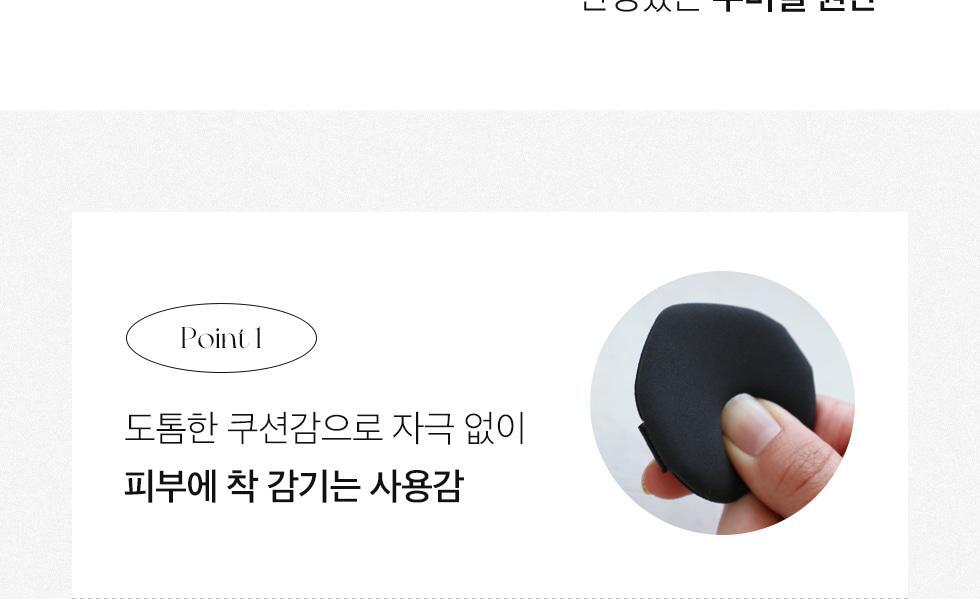Click the word 없이 ending the first line
The image size is (980, 599).
pyautogui.click(x=494, y=428)
